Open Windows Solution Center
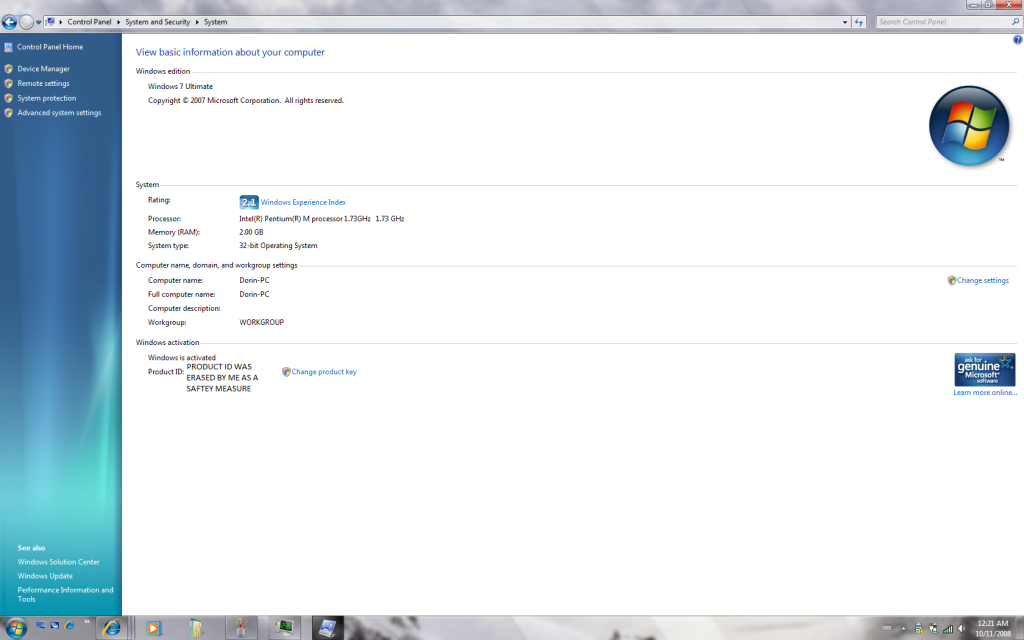 [58, 562]
